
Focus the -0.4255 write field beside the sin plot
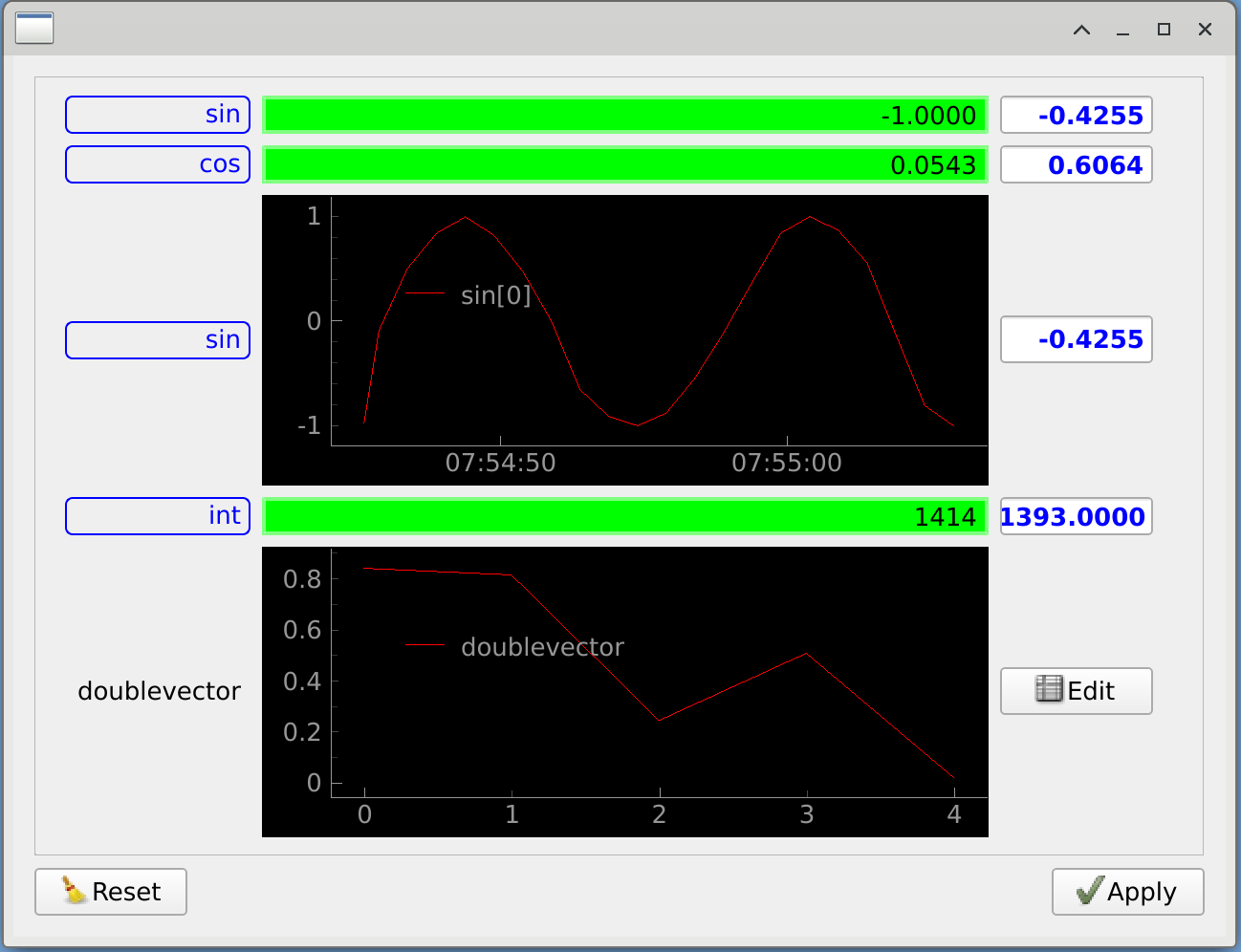(x=1076, y=339)
